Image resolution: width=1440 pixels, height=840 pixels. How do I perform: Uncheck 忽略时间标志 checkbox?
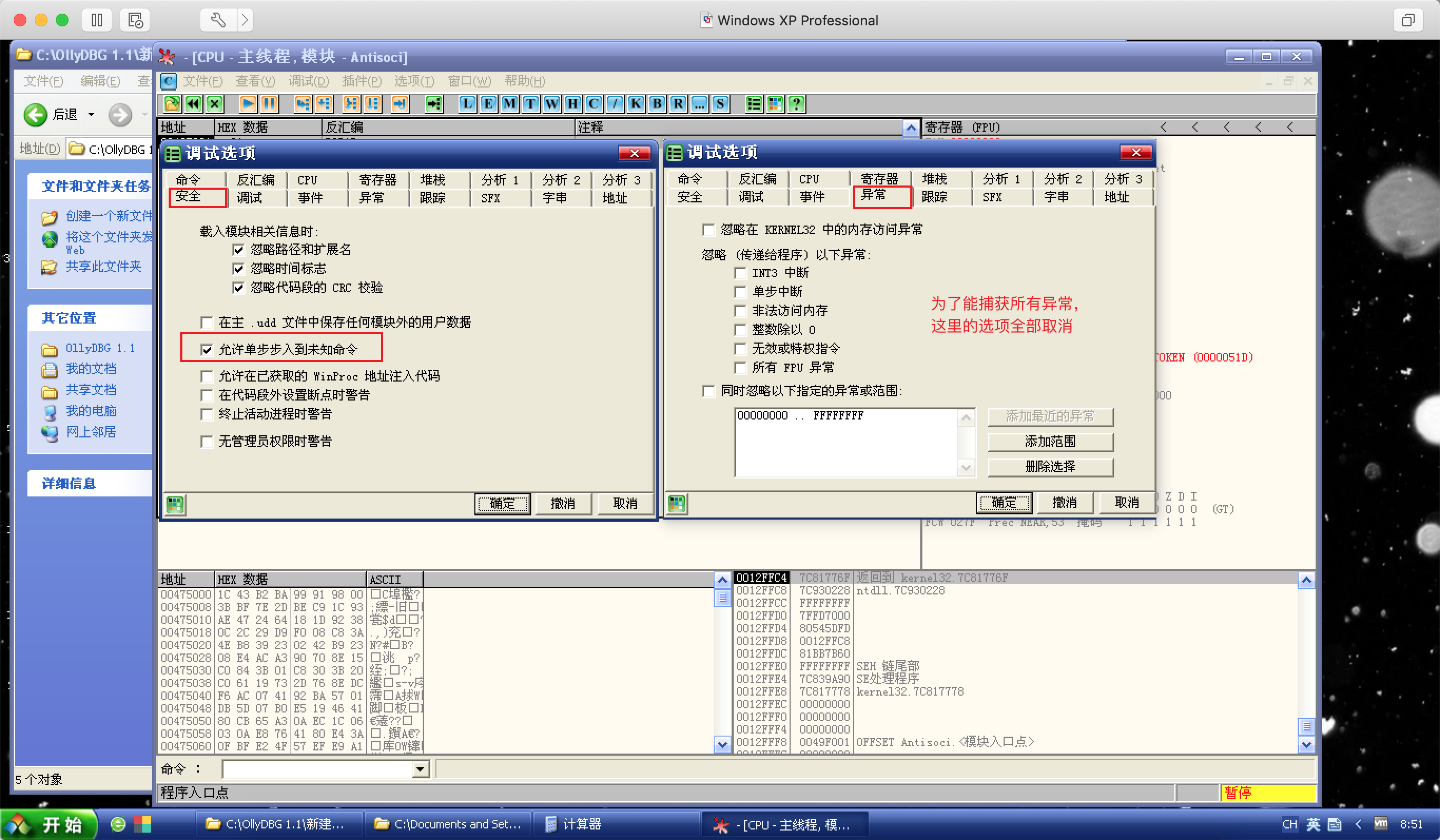(x=239, y=268)
